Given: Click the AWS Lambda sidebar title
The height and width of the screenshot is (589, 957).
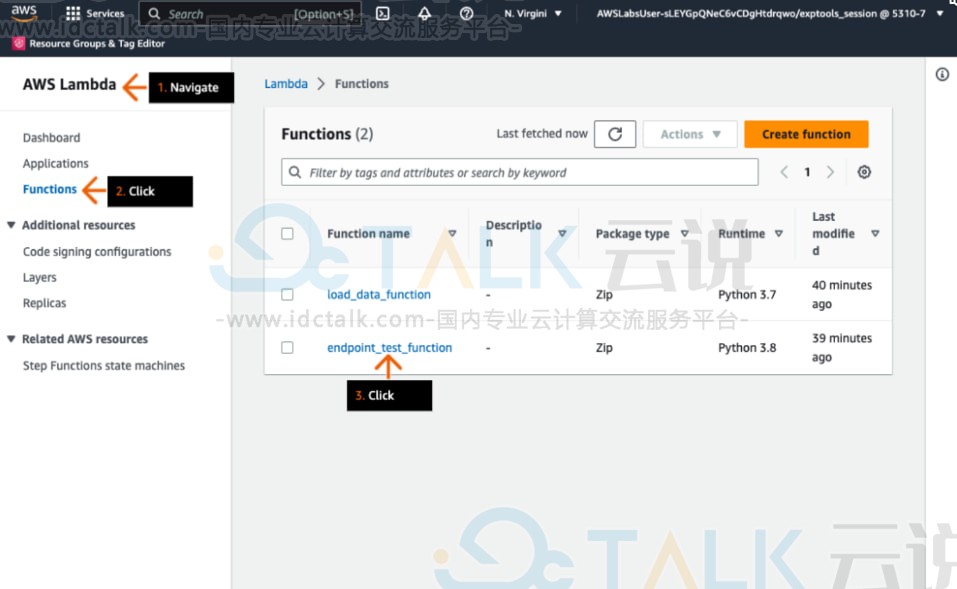Looking at the screenshot, I should click(70, 84).
